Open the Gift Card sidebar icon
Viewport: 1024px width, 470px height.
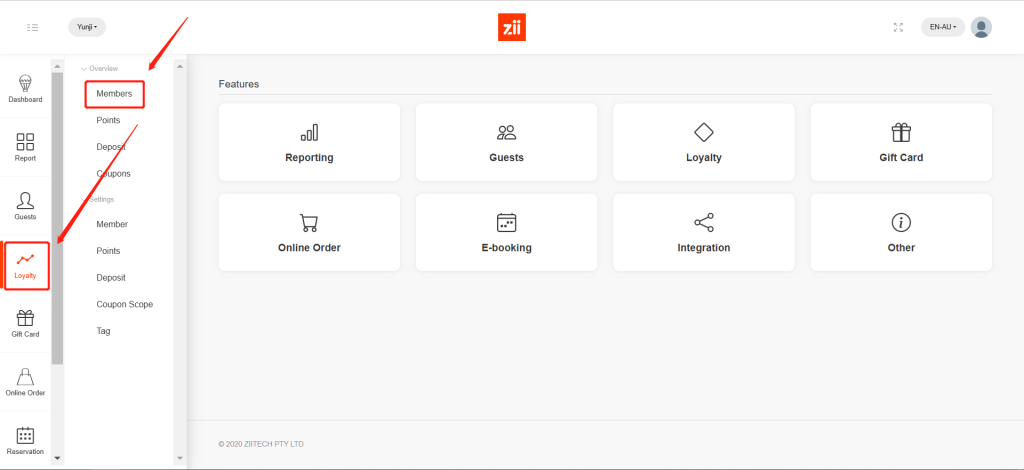coord(26,323)
